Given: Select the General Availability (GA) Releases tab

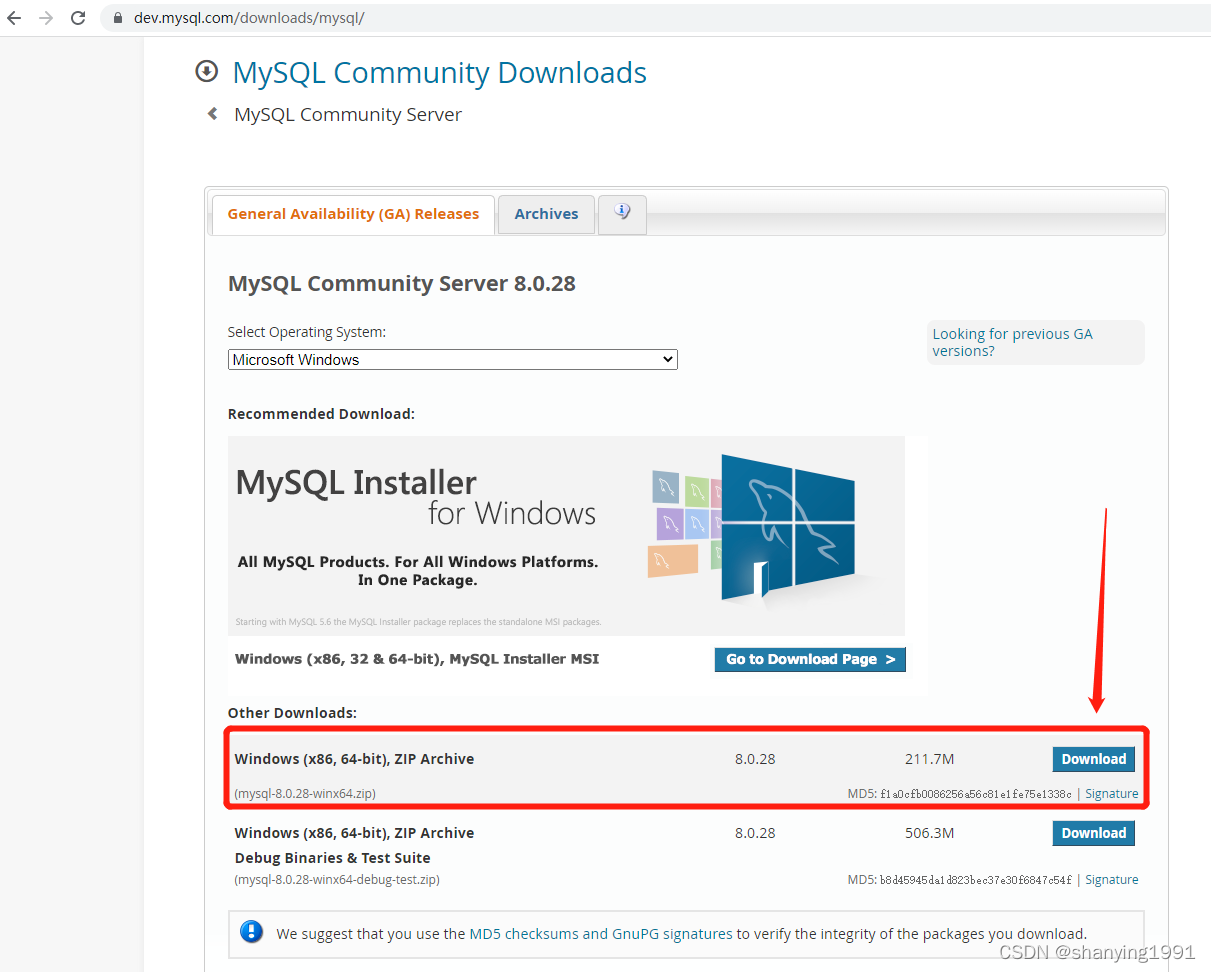Looking at the screenshot, I should click(353, 214).
